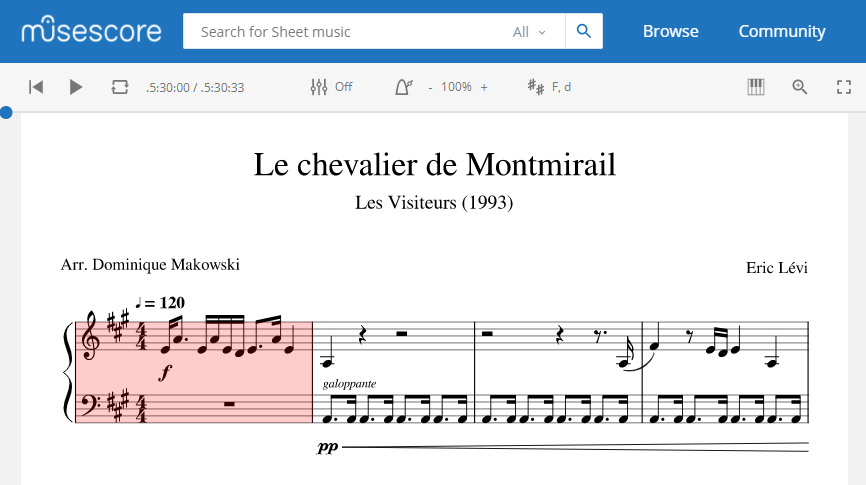
Task: Toggle the mixer Off label
Action: pos(344,87)
